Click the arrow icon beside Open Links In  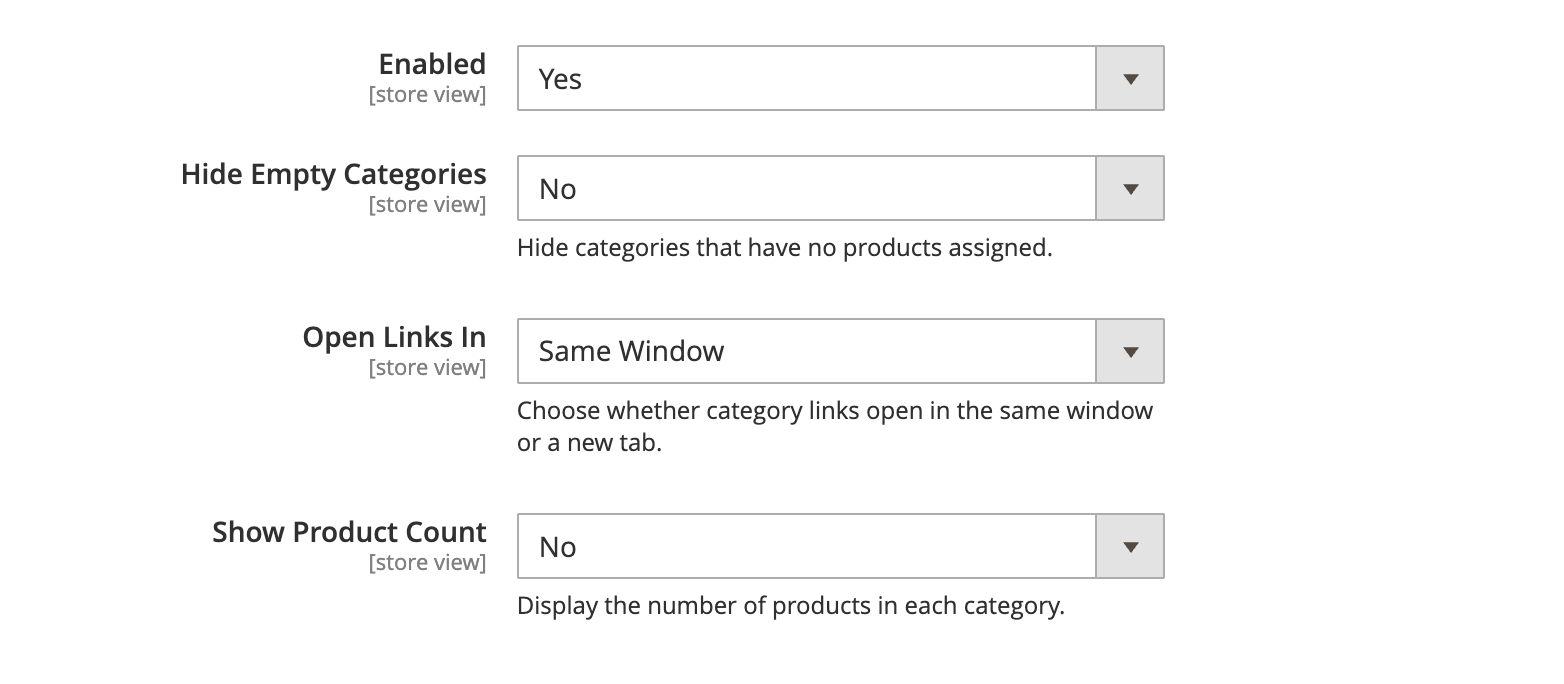[1130, 351]
